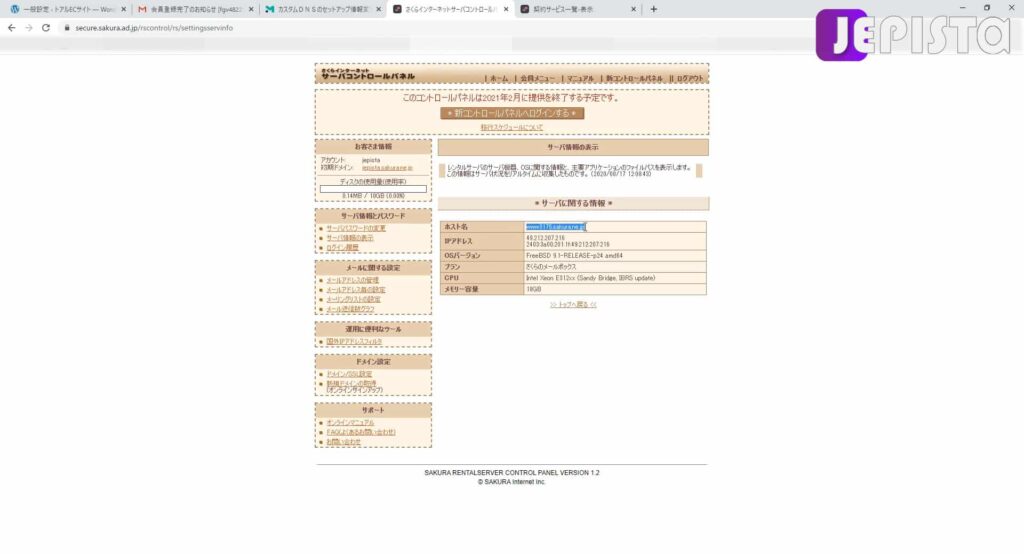Click the >> トップへ戻る << link
Viewport: 1024px width, 554px height.
(573, 304)
